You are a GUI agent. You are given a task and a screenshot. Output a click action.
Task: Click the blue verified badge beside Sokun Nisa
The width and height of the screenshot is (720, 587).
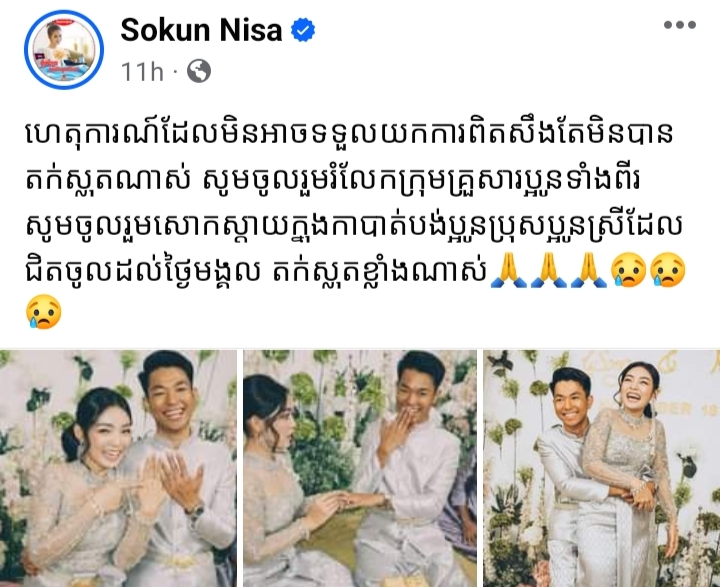pyautogui.click(x=303, y=30)
